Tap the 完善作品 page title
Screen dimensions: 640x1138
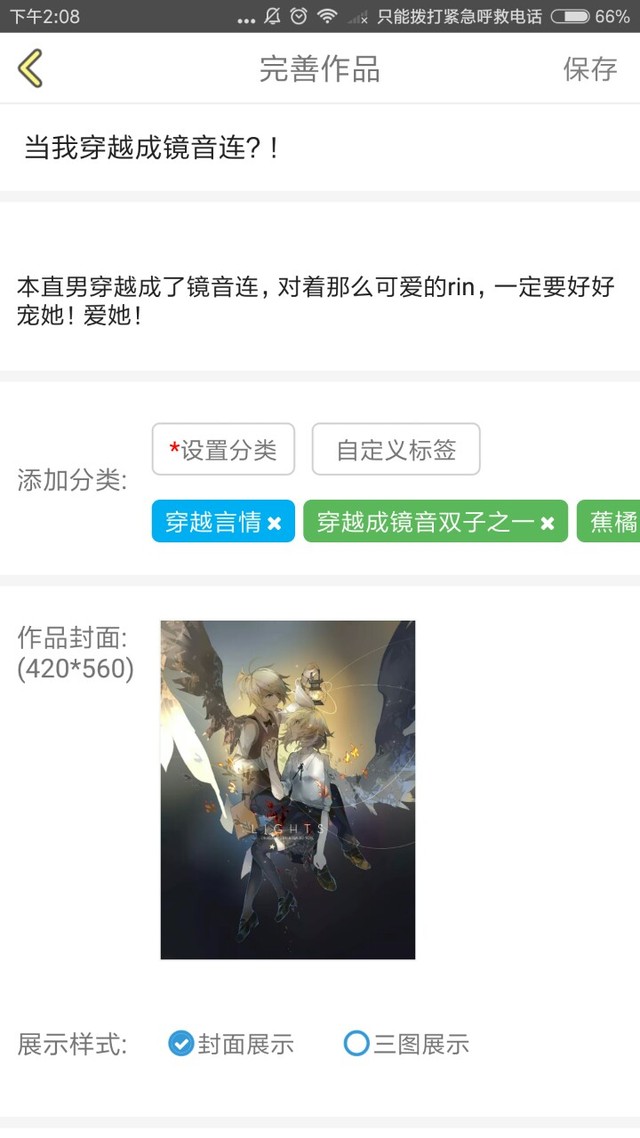pyautogui.click(x=320, y=69)
